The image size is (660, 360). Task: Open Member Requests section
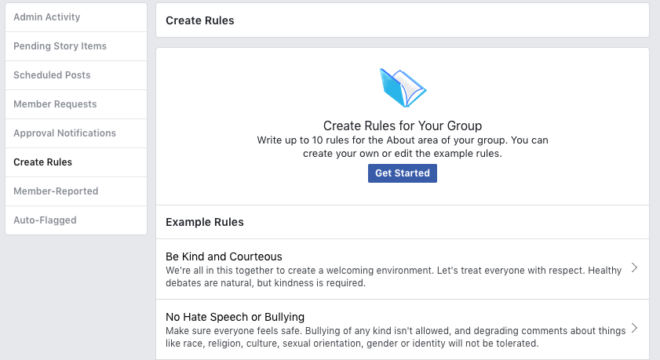pyautogui.click(x=76, y=104)
